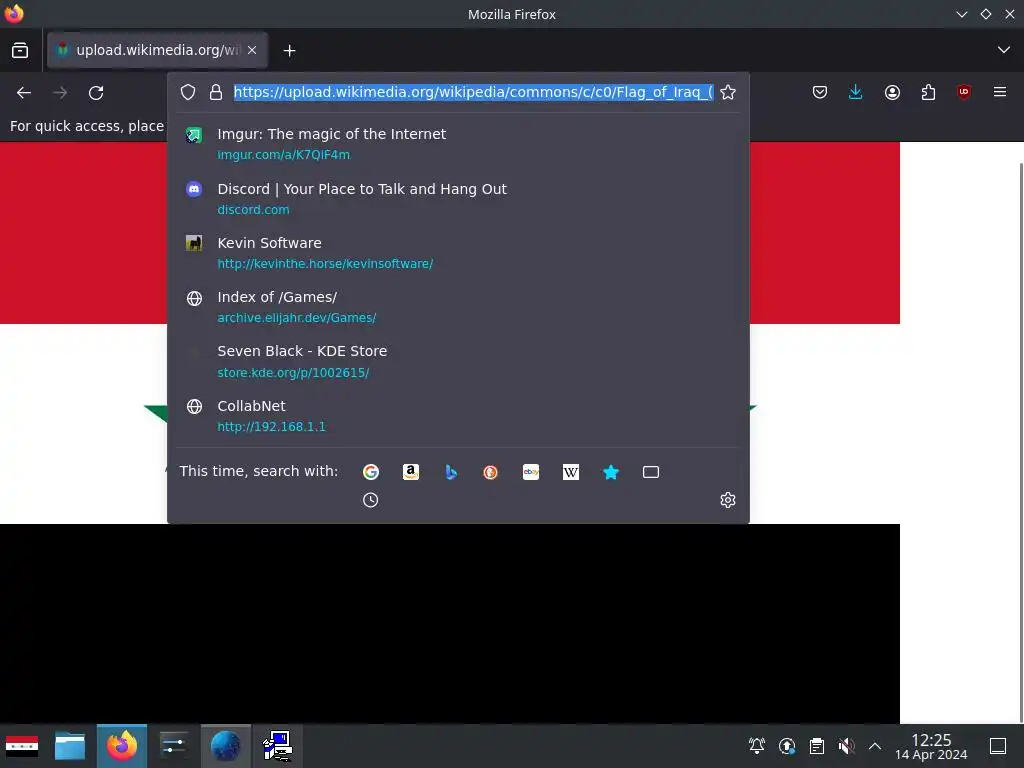
Task: Open Imgur: The magic of the Internet suggestion
Action: [458, 144]
